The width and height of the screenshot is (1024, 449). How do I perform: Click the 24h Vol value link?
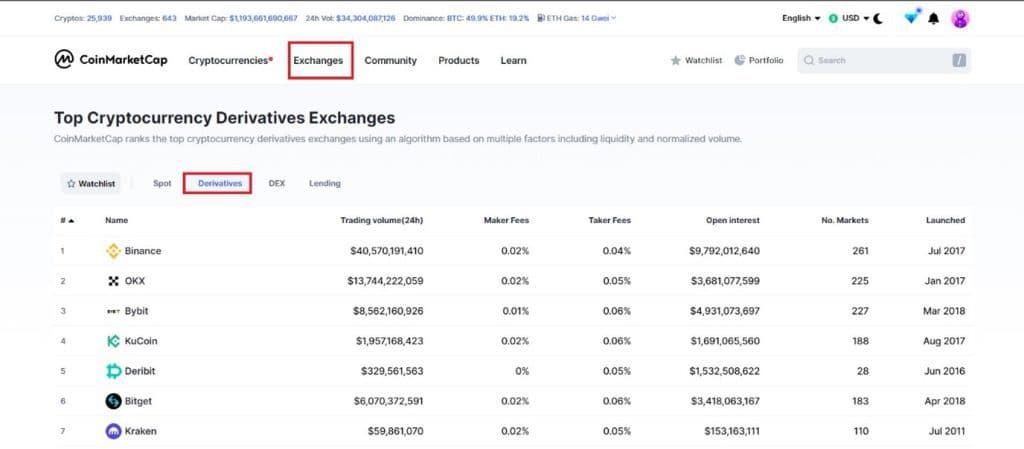click(x=366, y=18)
